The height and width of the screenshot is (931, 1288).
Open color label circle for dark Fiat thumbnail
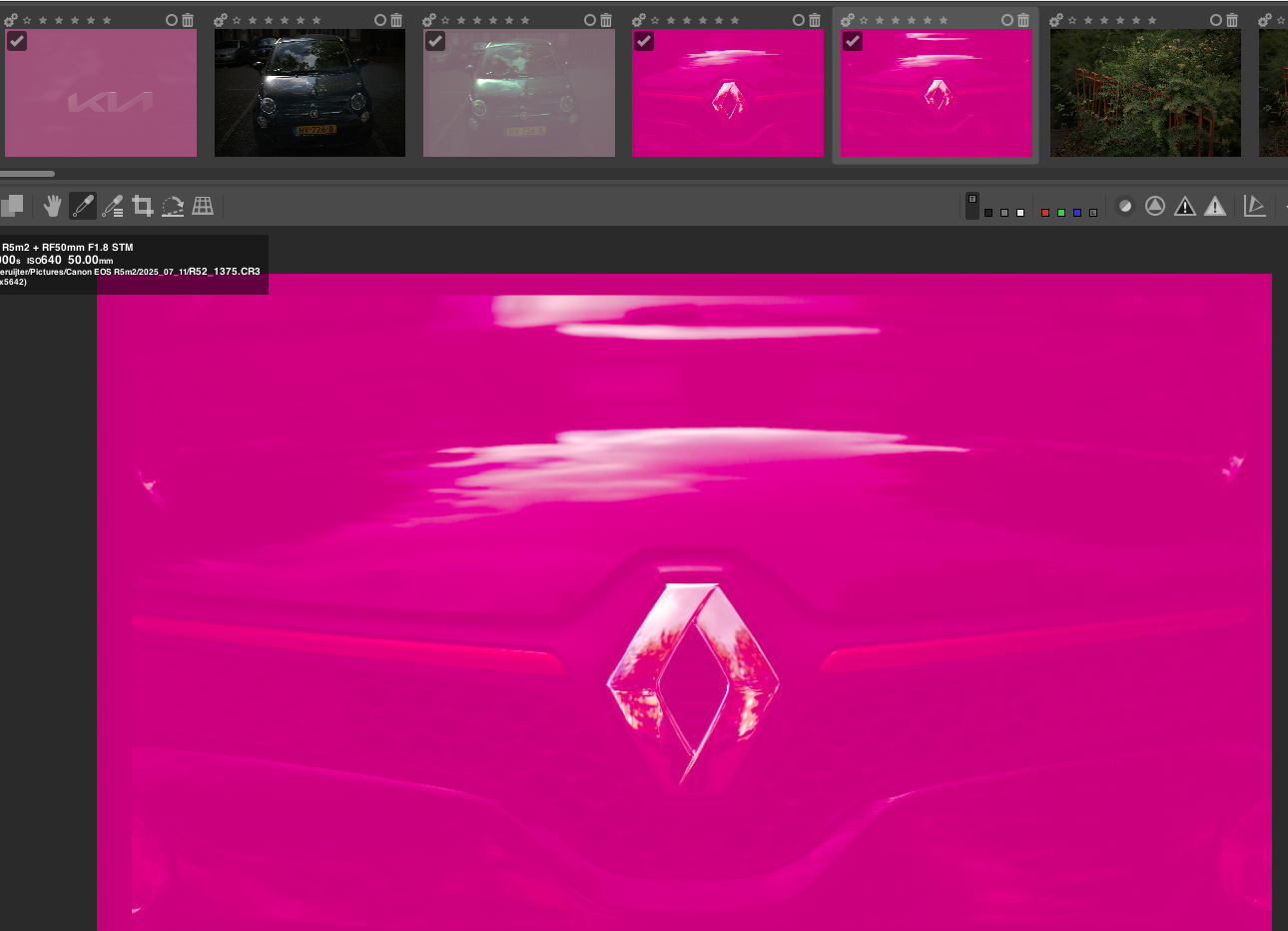point(380,20)
